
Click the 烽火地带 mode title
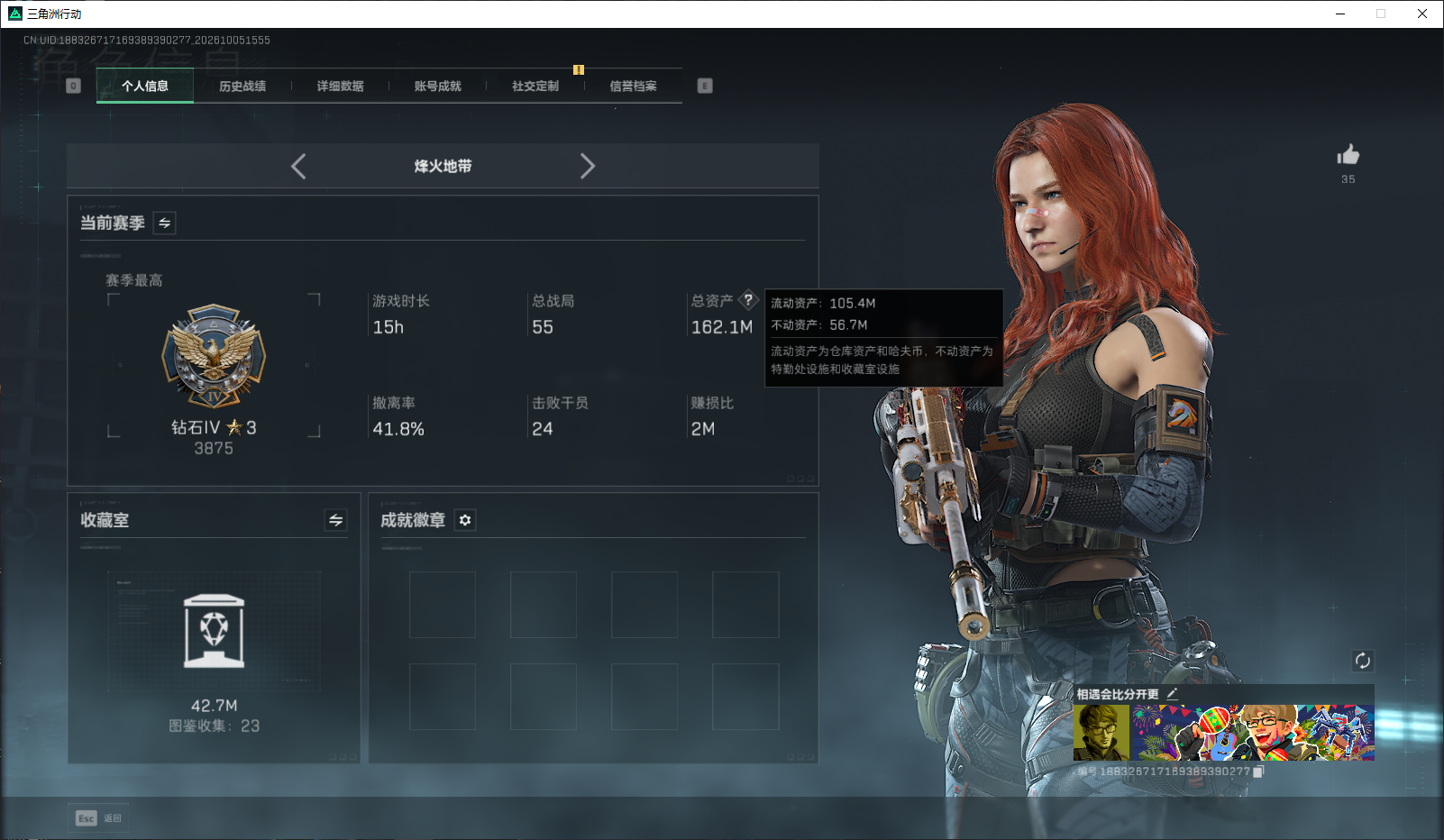point(443,166)
